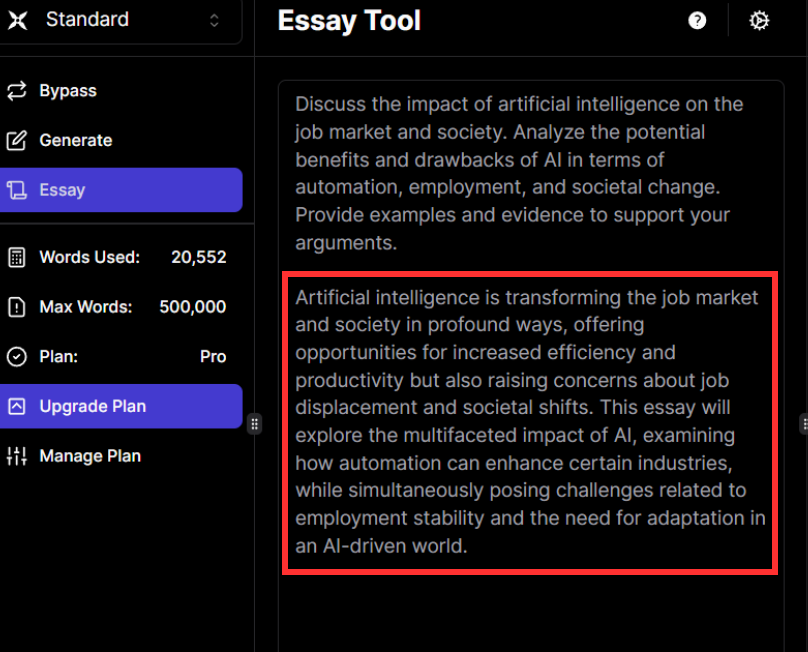808x652 pixels.
Task: Click the Max Words alert icon
Action: click(16, 307)
